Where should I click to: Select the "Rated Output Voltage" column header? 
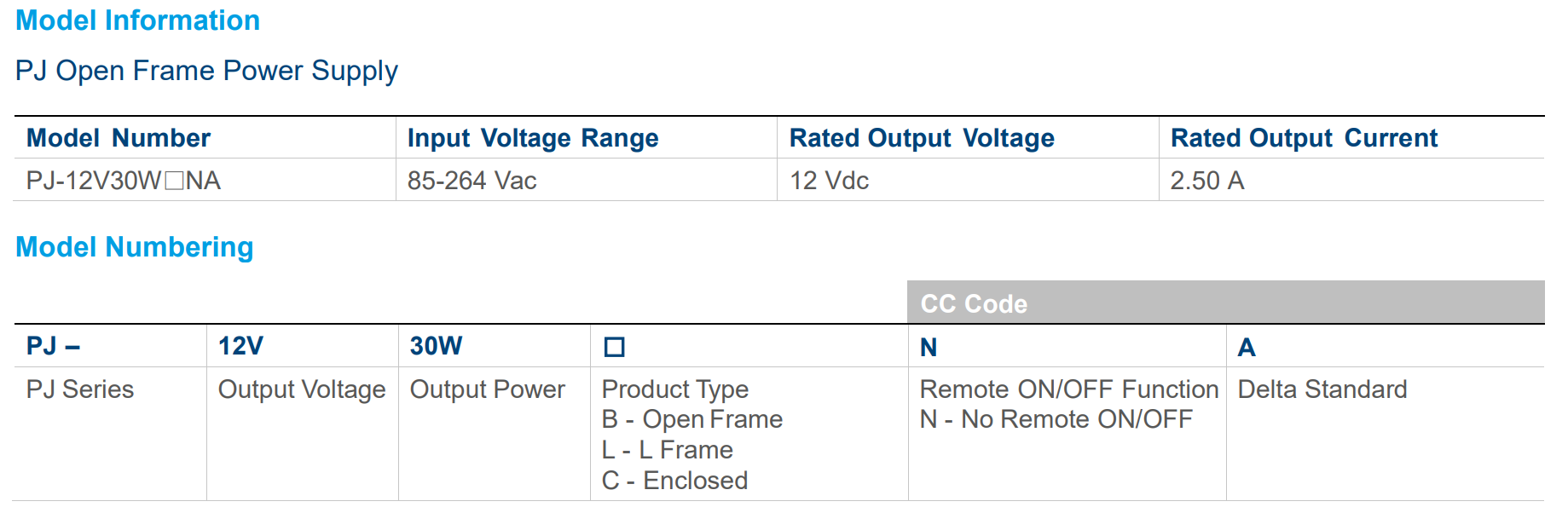click(x=922, y=138)
